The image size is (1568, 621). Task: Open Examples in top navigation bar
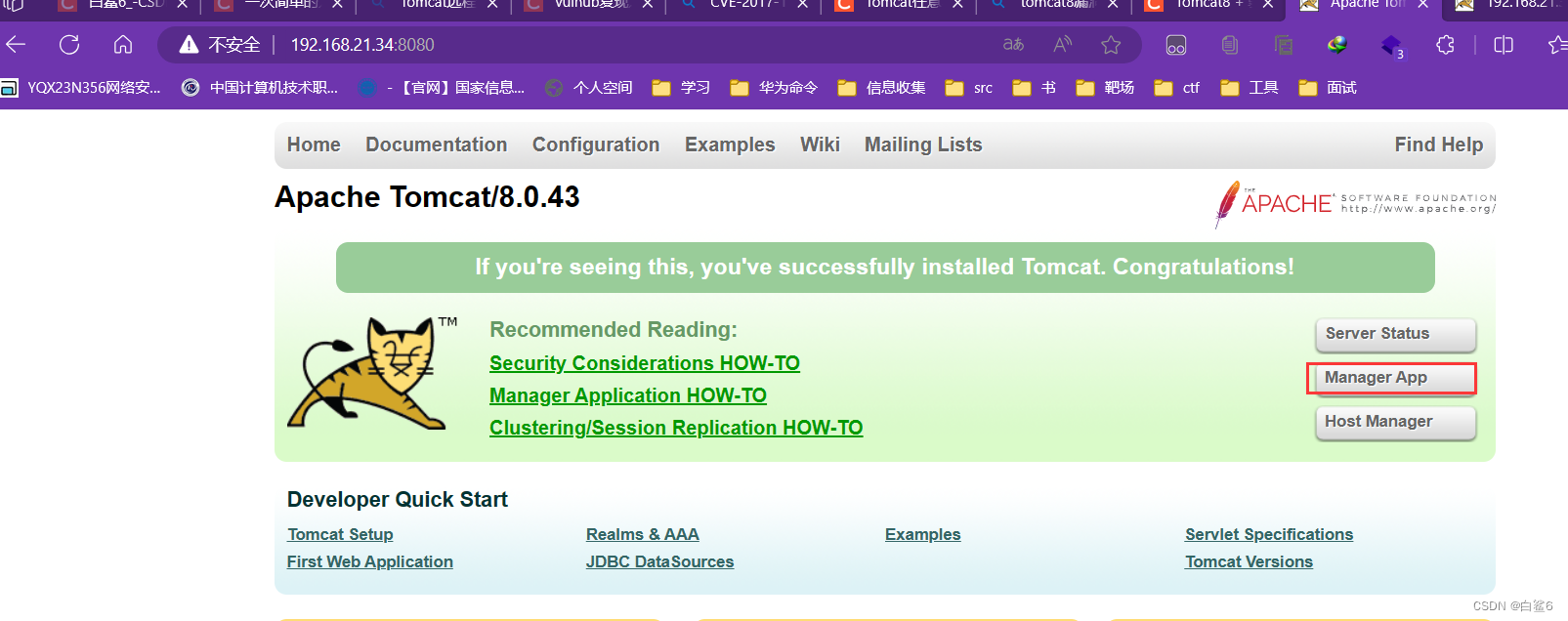(730, 145)
